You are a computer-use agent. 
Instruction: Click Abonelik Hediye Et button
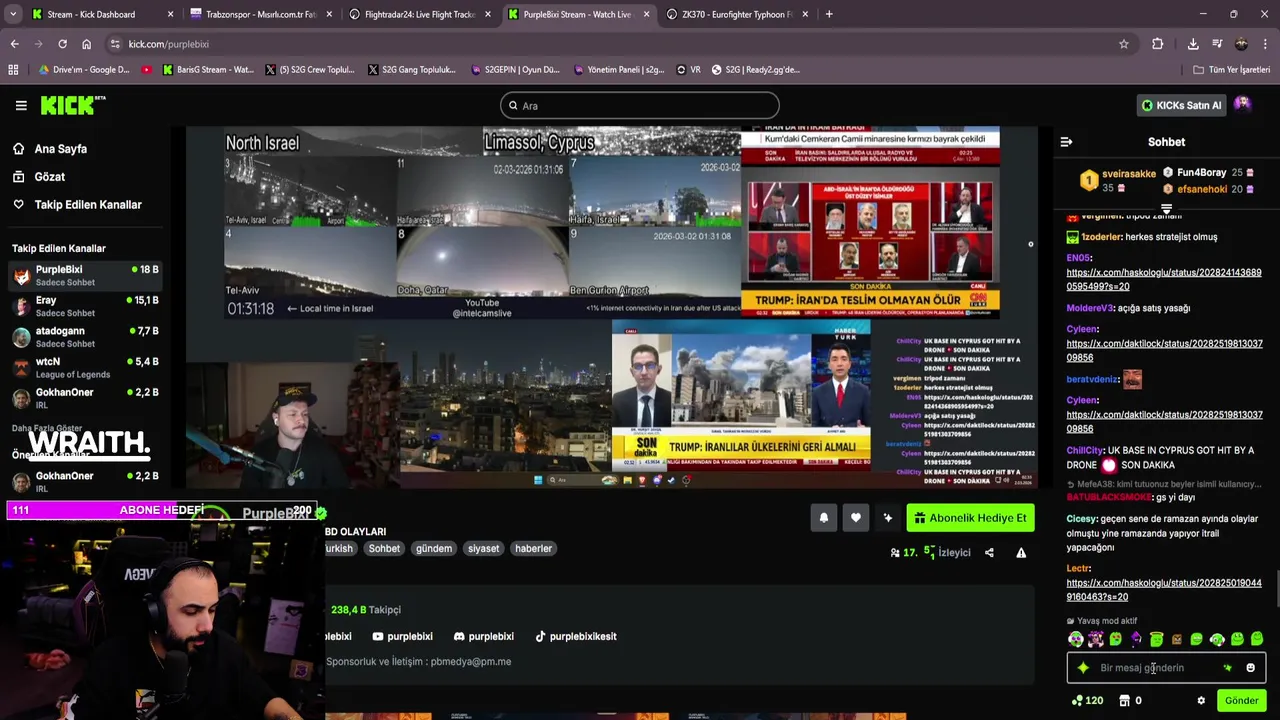click(970, 518)
